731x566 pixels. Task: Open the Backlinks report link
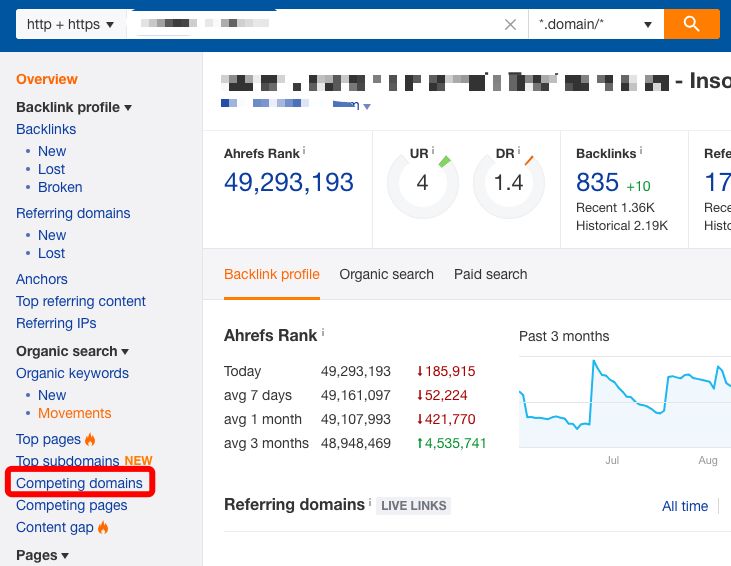point(46,129)
